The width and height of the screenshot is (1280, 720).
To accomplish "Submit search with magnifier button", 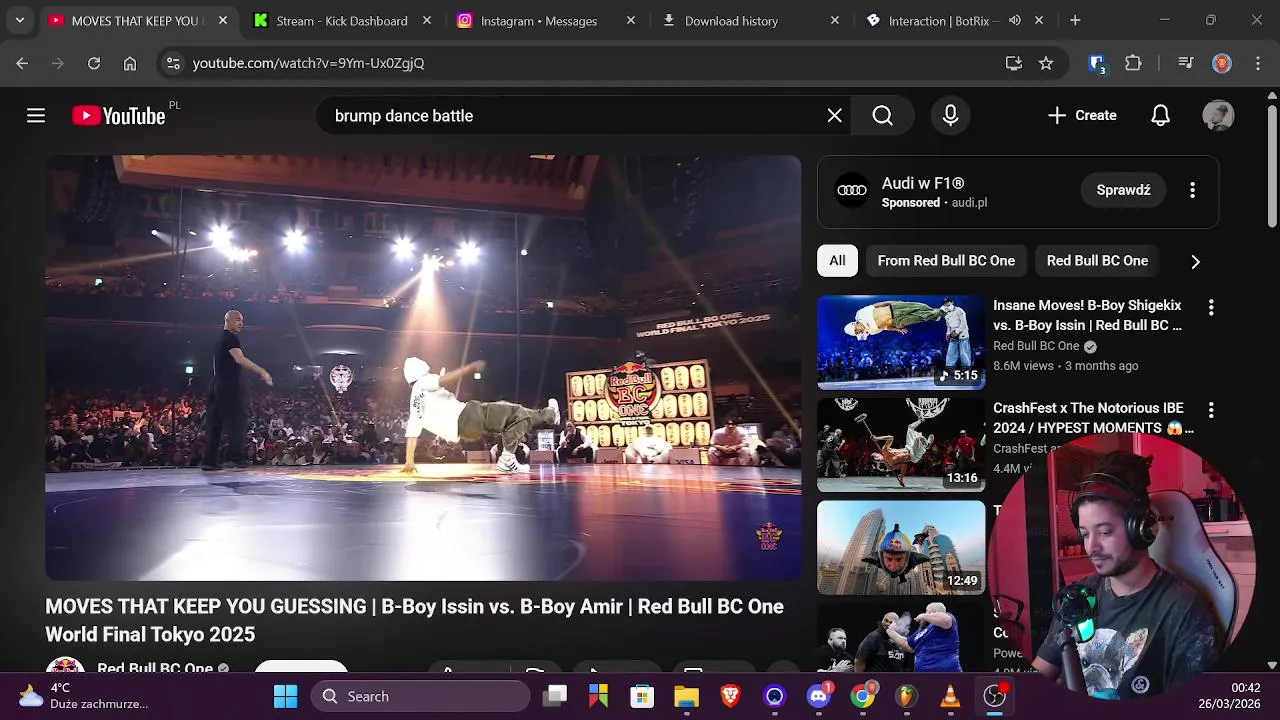I will click(882, 116).
